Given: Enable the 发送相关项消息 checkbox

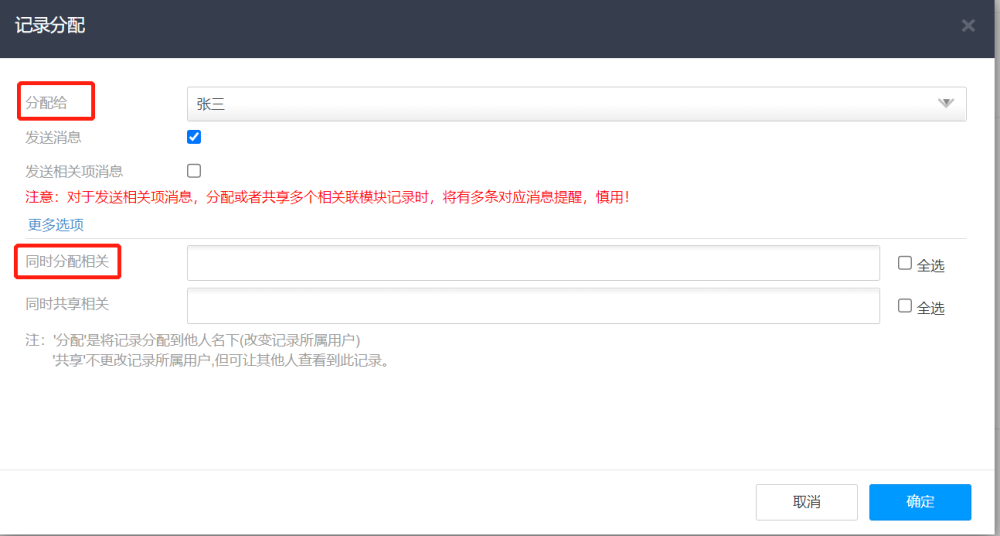Looking at the screenshot, I should [x=194, y=170].
